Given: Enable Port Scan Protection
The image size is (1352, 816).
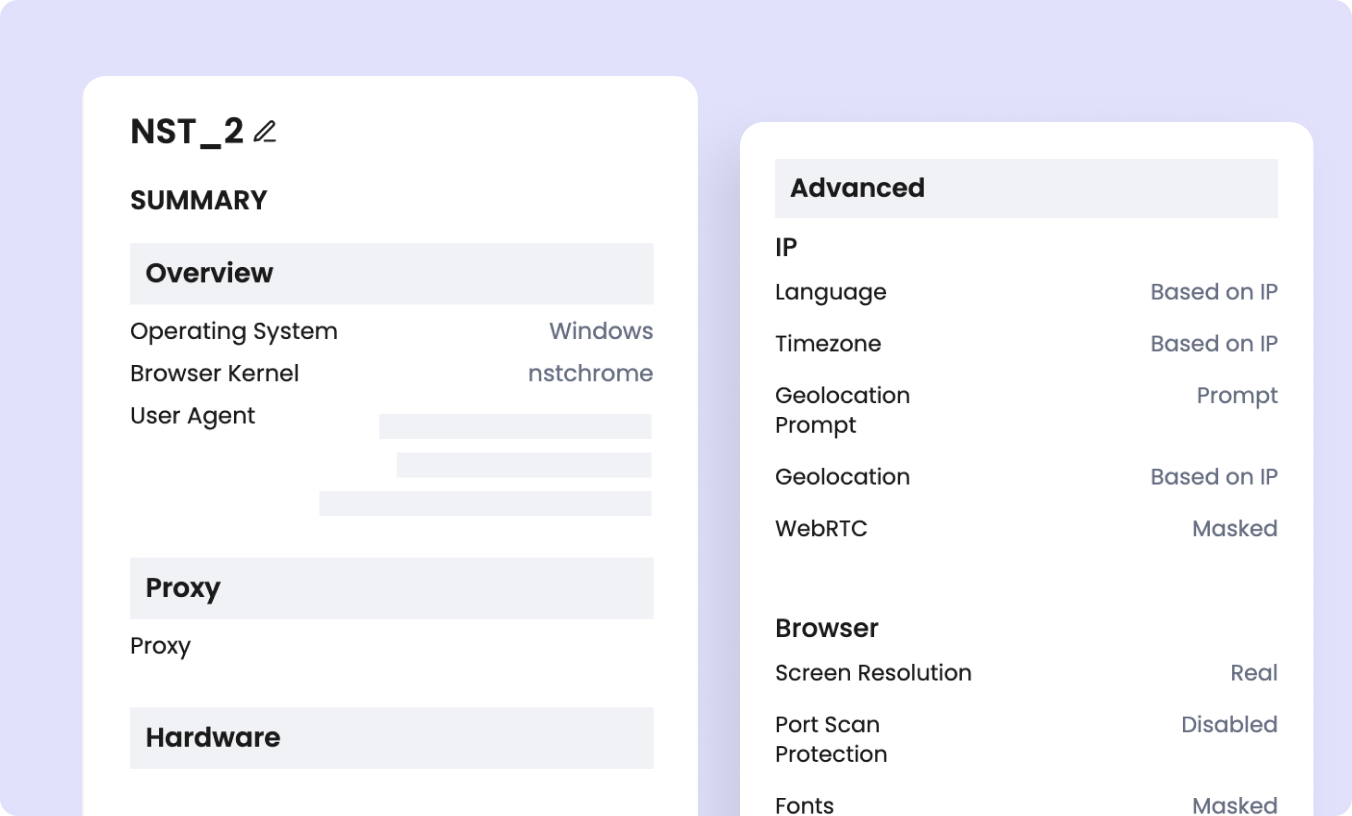Looking at the screenshot, I should click(1229, 724).
